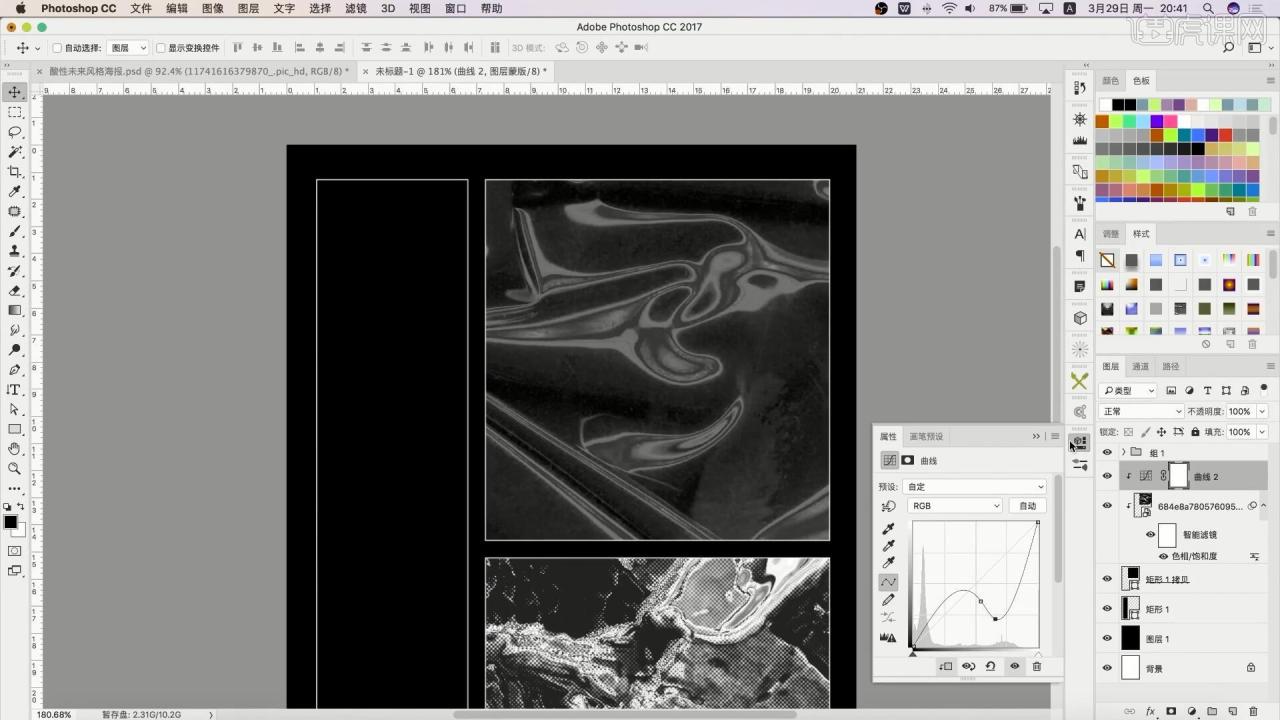Open the blend mode 正常 dropdown
This screenshot has height=720, width=1280.
pyautogui.click(x=1141, y=411)
